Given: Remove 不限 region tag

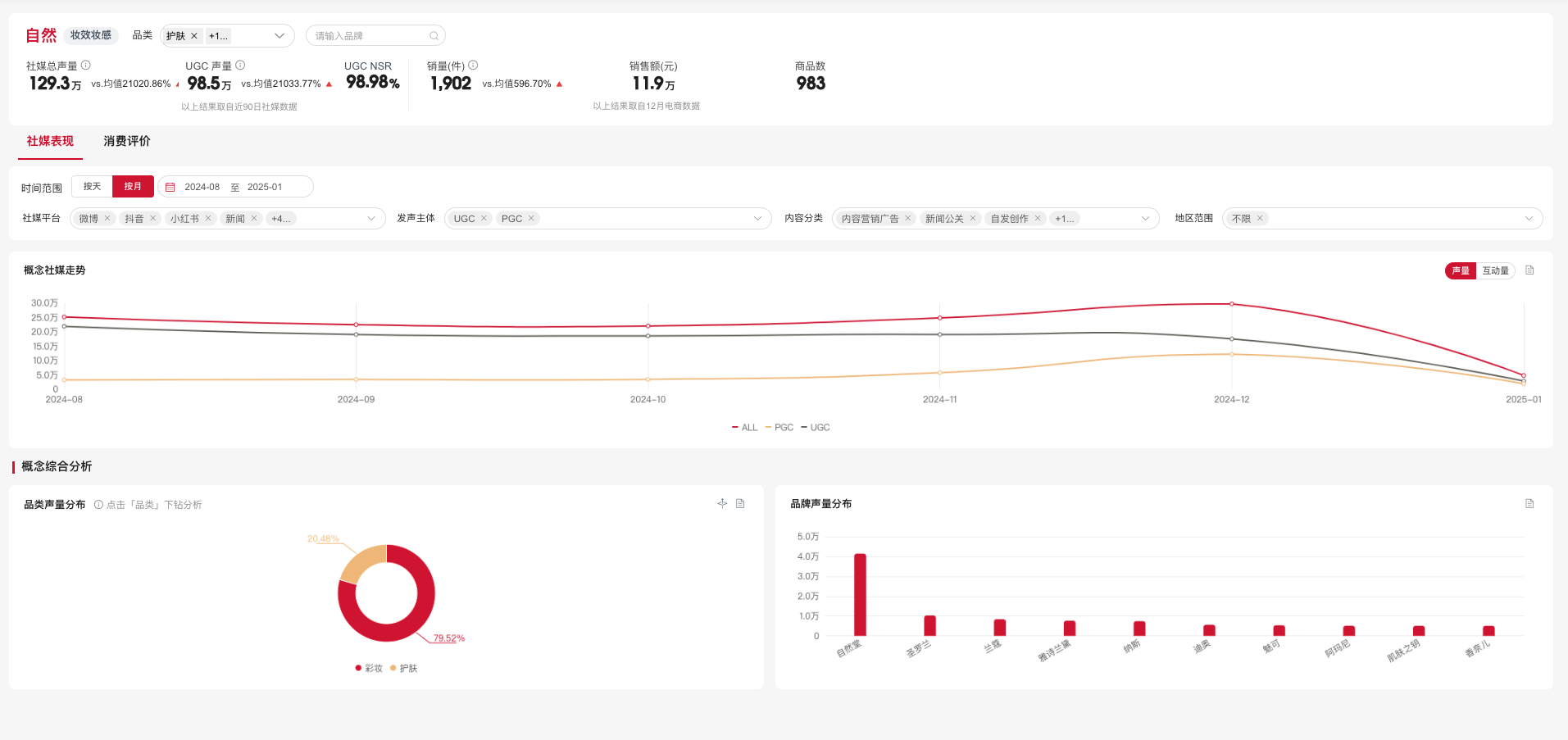Looking at the screenshot, I should pyautogui.click(x=1260, y=218).
